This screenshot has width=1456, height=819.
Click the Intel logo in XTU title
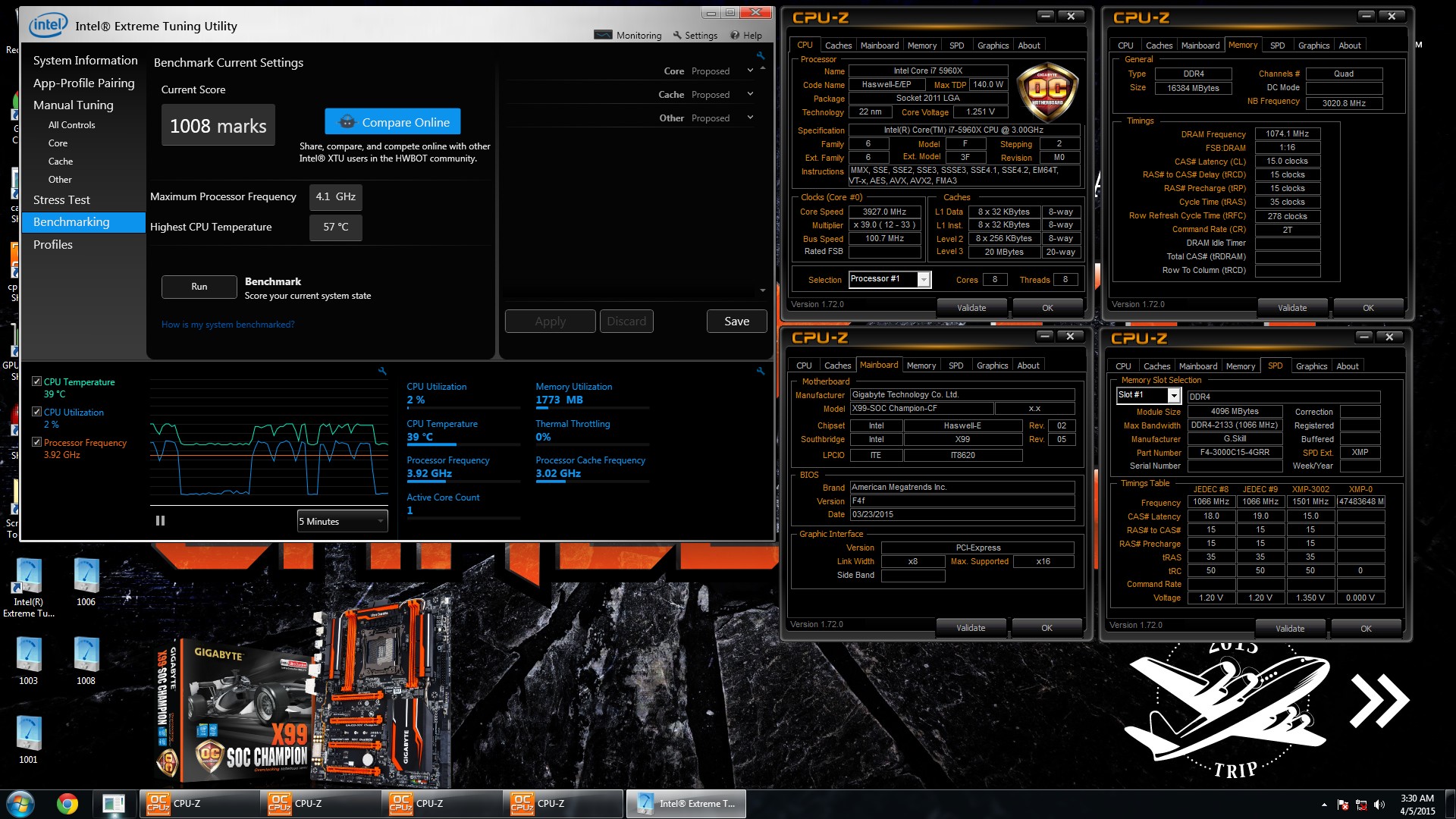pyautogui.click(x=48, y=25)
